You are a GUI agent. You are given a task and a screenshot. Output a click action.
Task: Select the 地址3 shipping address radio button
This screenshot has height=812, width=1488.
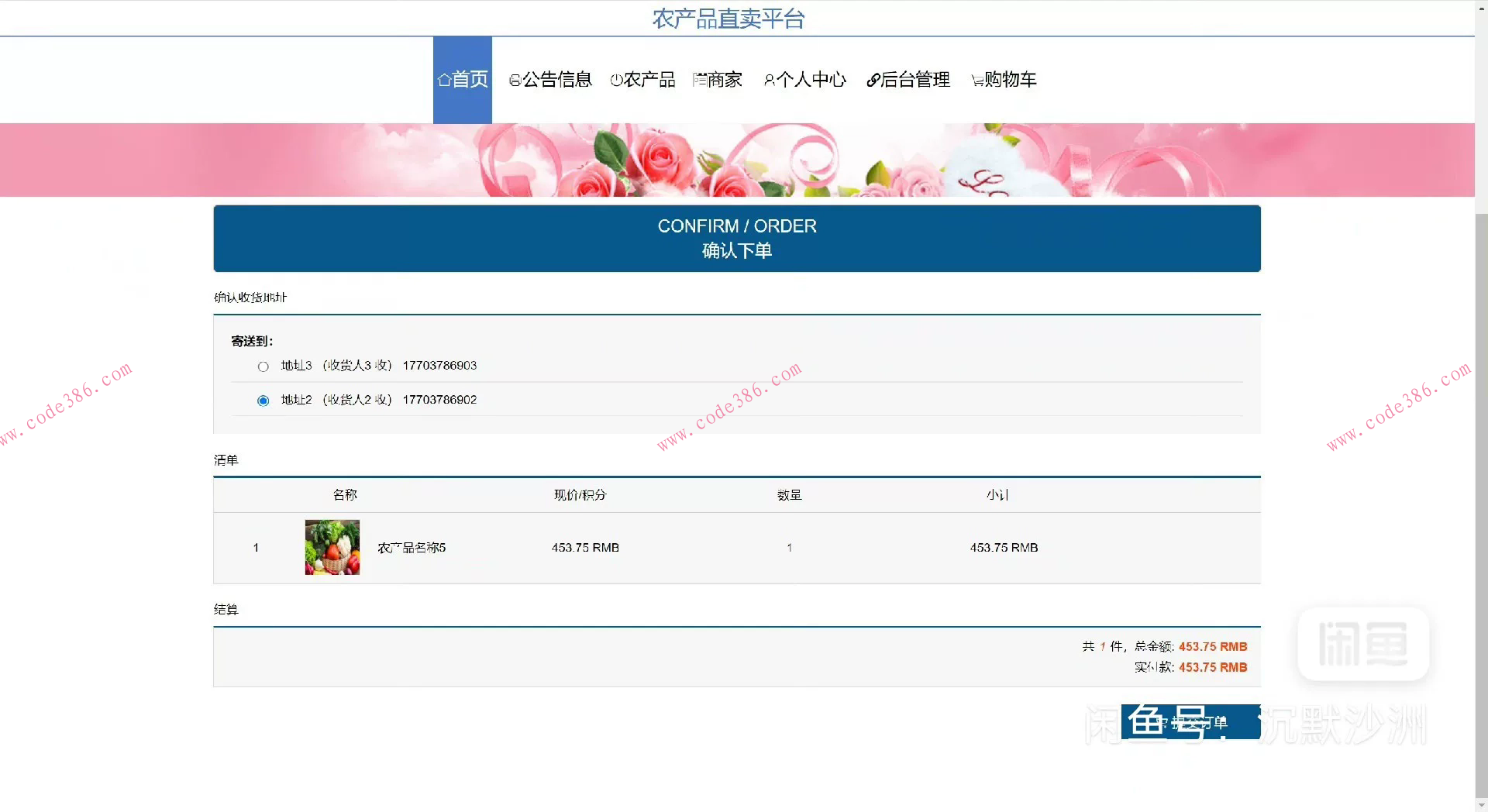point(263,366)
